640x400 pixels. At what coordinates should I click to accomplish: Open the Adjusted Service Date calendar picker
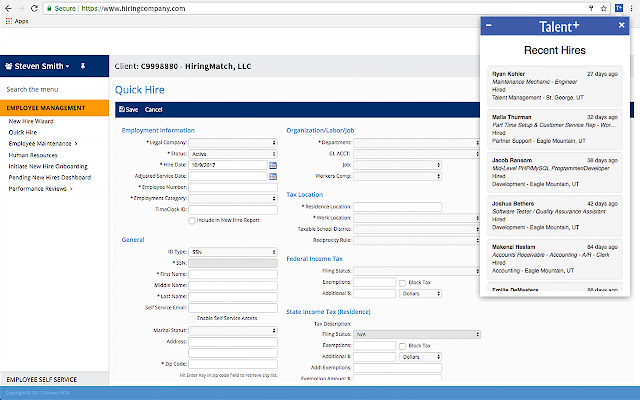272,176
